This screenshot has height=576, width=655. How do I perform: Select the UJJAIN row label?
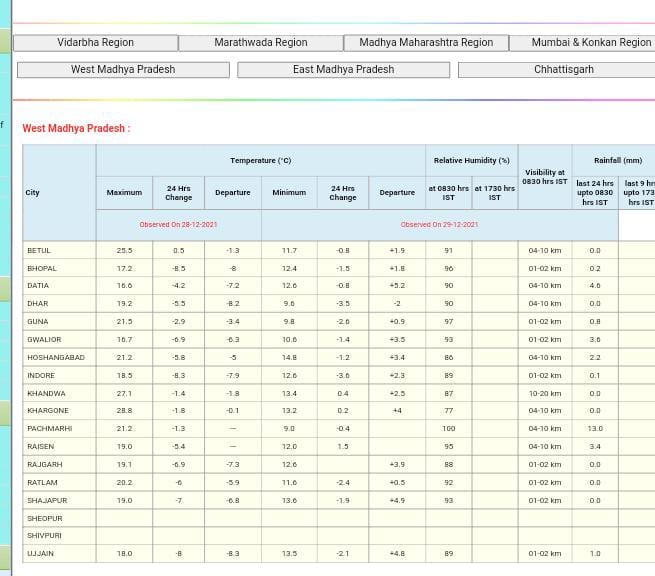coord(40,553)
